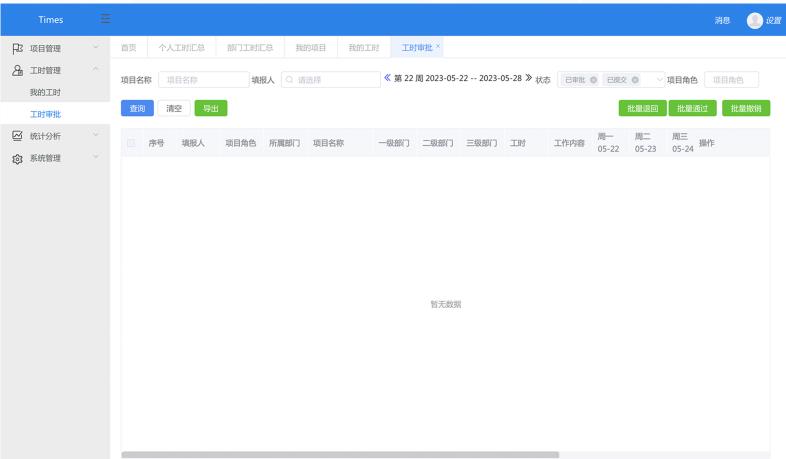
Task: Click the 项目管理 flag icon
Action: pyautogui.click(x=16, y=48)
